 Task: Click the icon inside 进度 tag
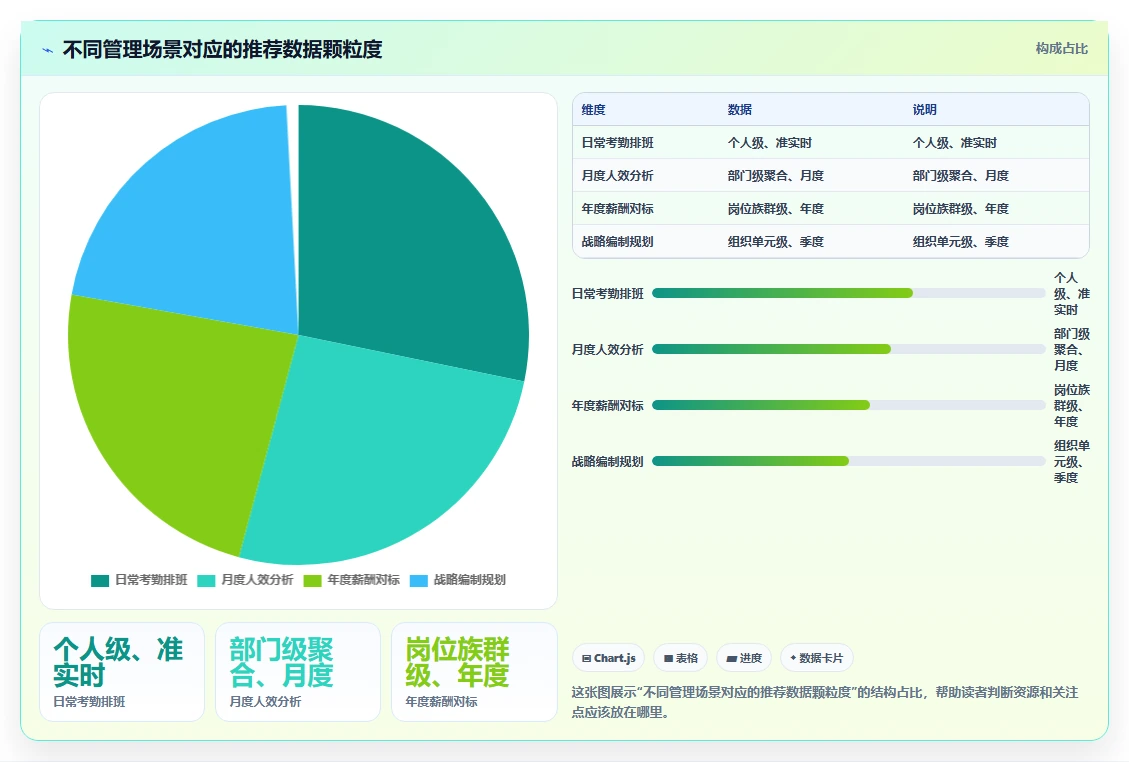coord(732,659)
